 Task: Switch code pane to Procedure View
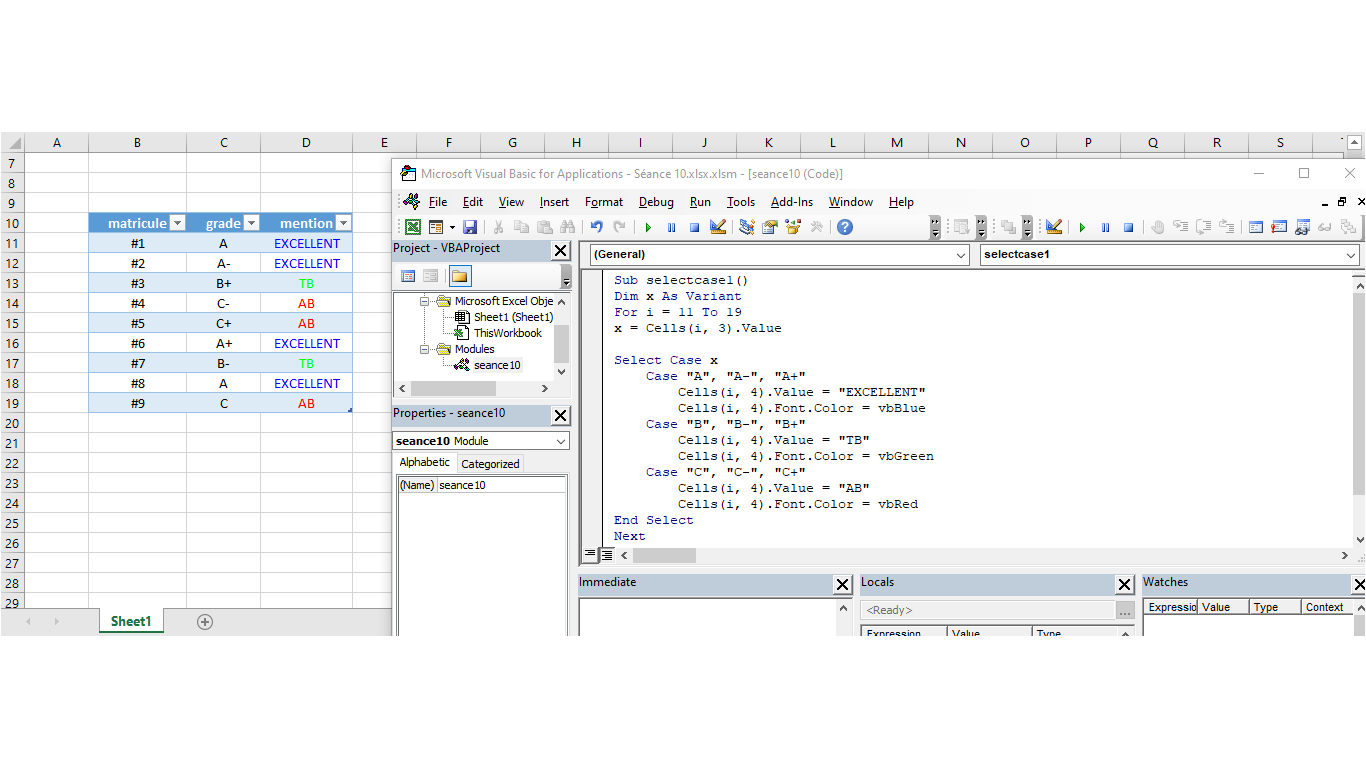click(x=590, y=554)
